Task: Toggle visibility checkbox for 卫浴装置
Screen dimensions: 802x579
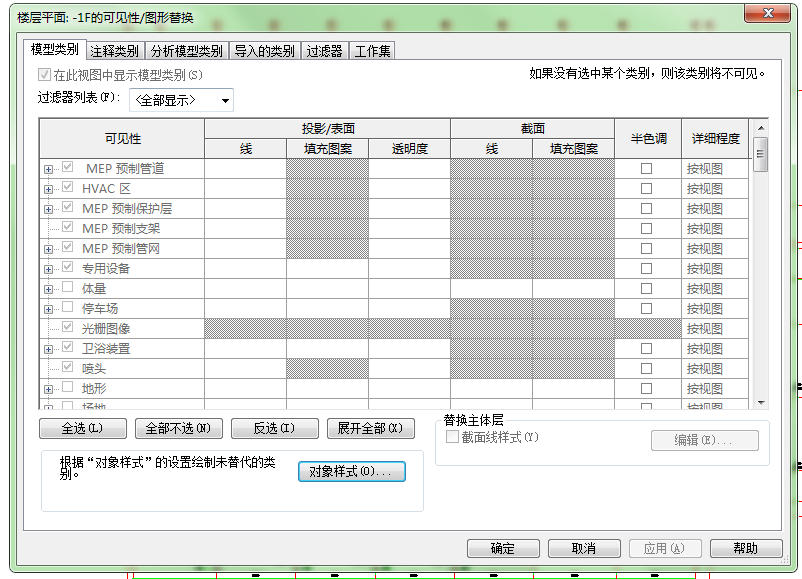Action: point(68,346)
